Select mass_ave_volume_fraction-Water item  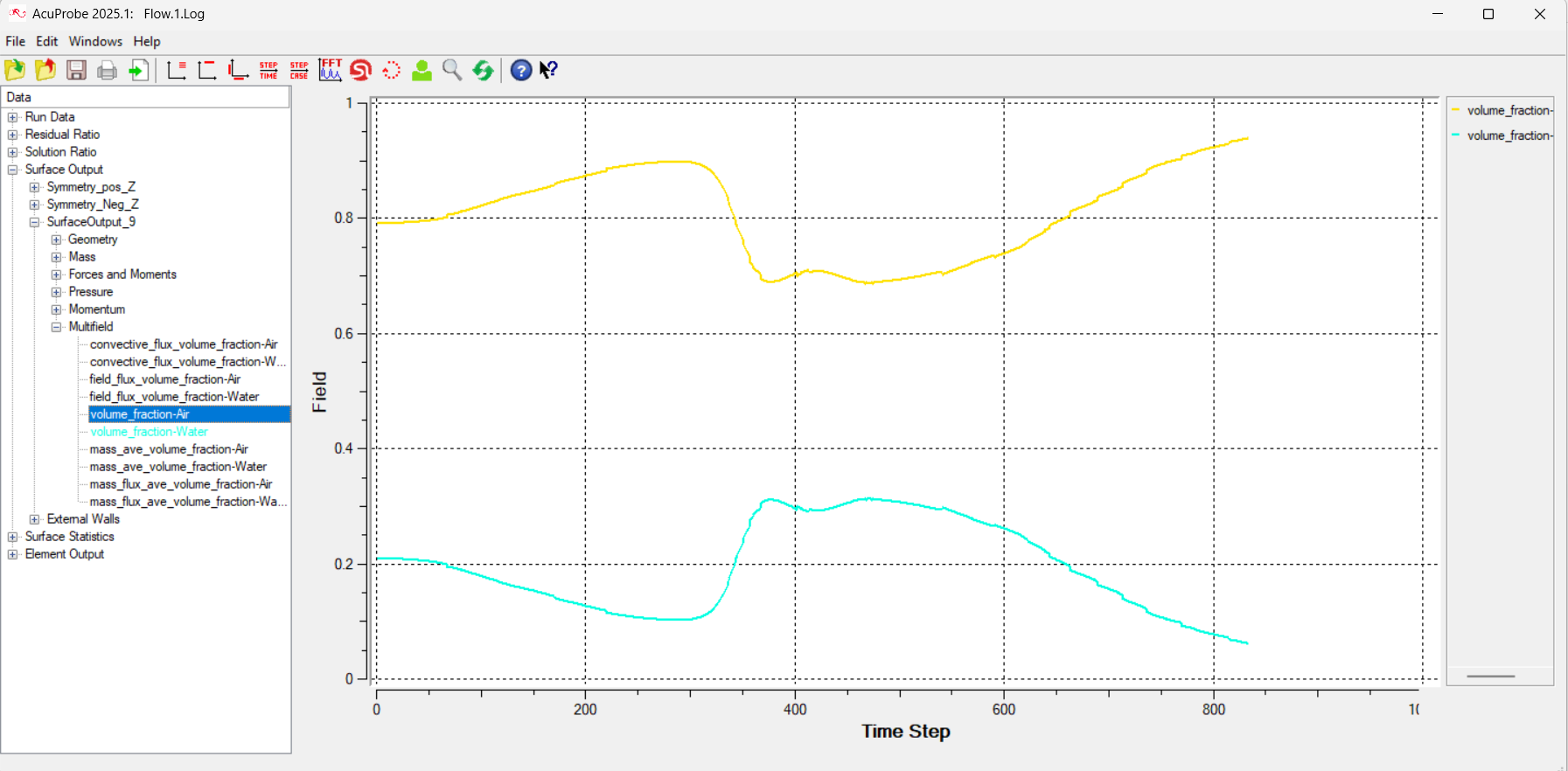178,467
